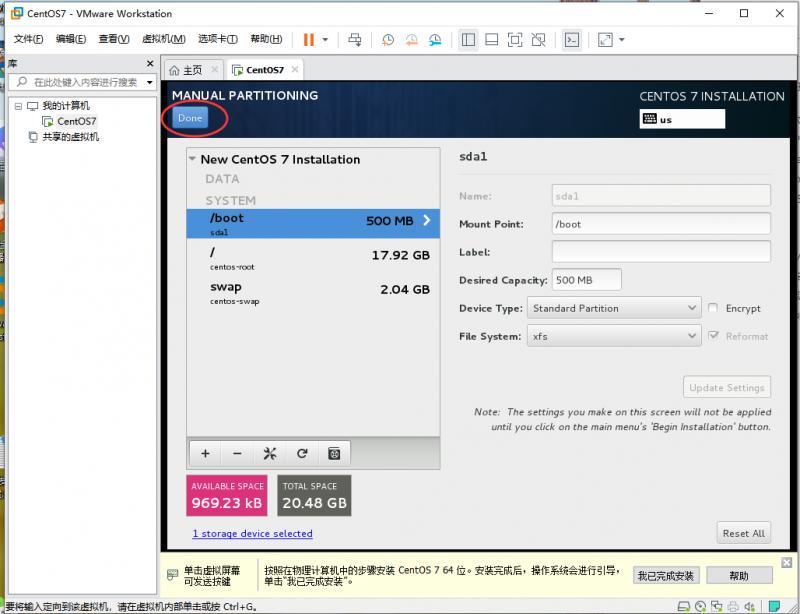Screen dimensions: 800x614
Task: Reload storage configuration from disk icon
Action: (x=302, y=453)
